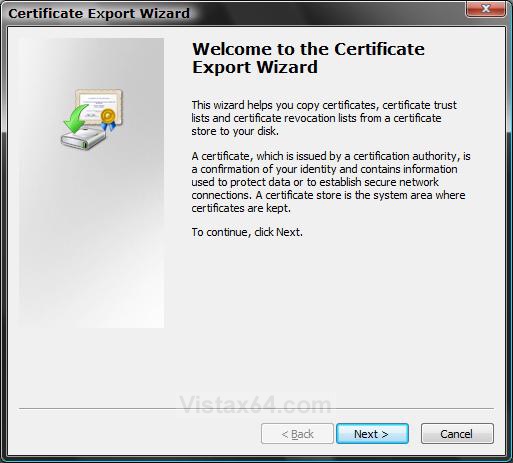The height and width of the screenshot is (463, 513).
Task: Click the hard disk drive in the icon
Action: [83, 139]
